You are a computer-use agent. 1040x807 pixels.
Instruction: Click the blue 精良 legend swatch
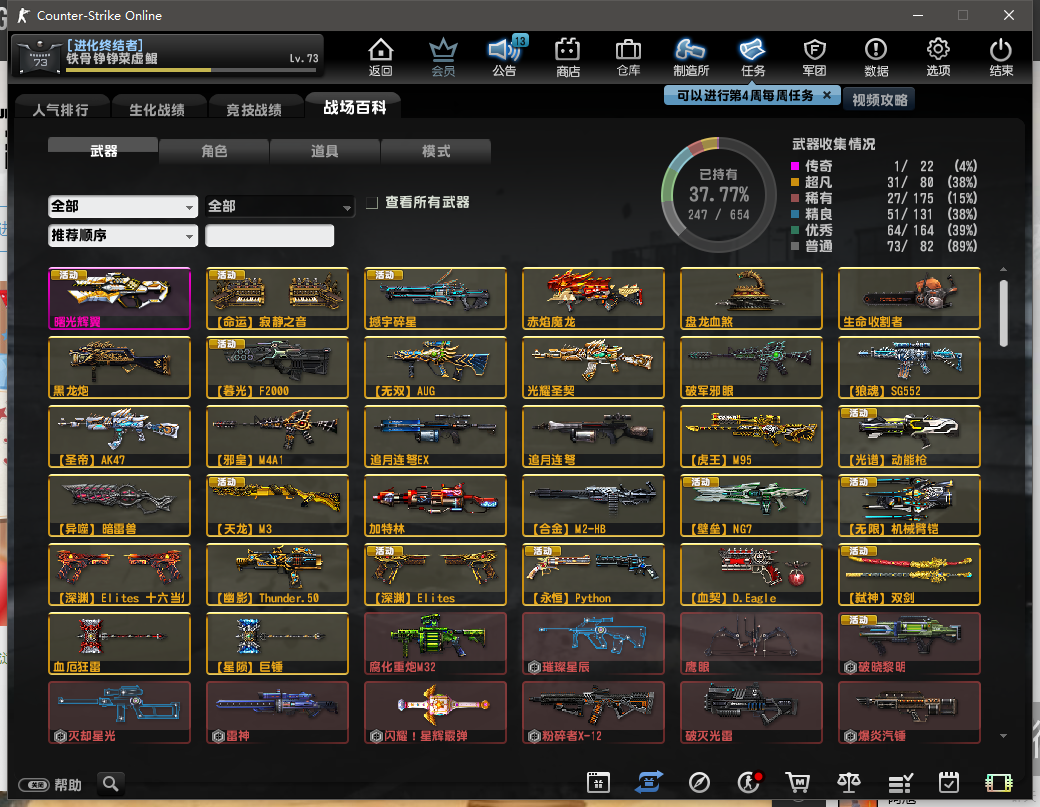click(x=795, y=214)
